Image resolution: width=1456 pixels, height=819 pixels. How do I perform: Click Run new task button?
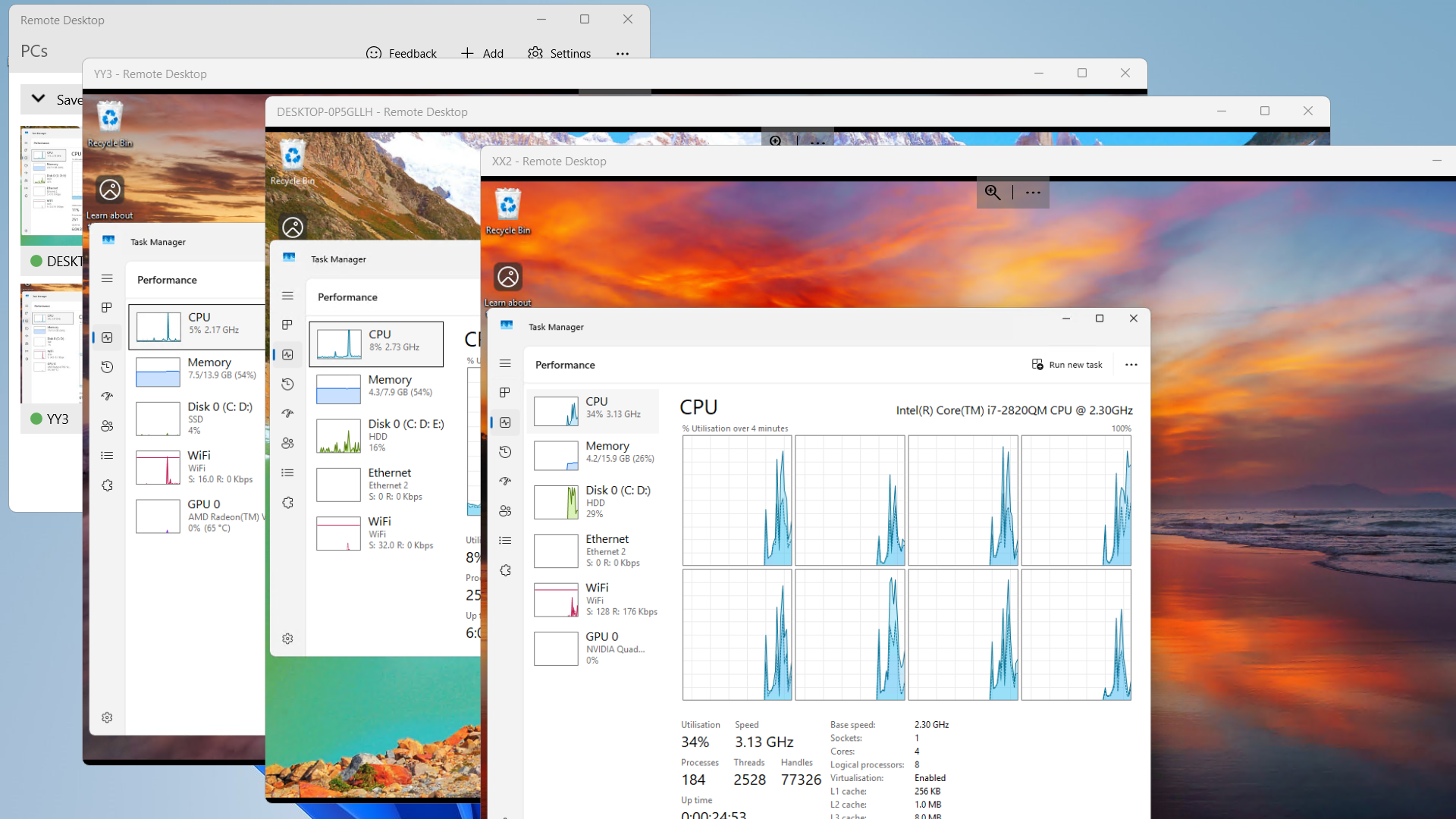pos(1067,365)
